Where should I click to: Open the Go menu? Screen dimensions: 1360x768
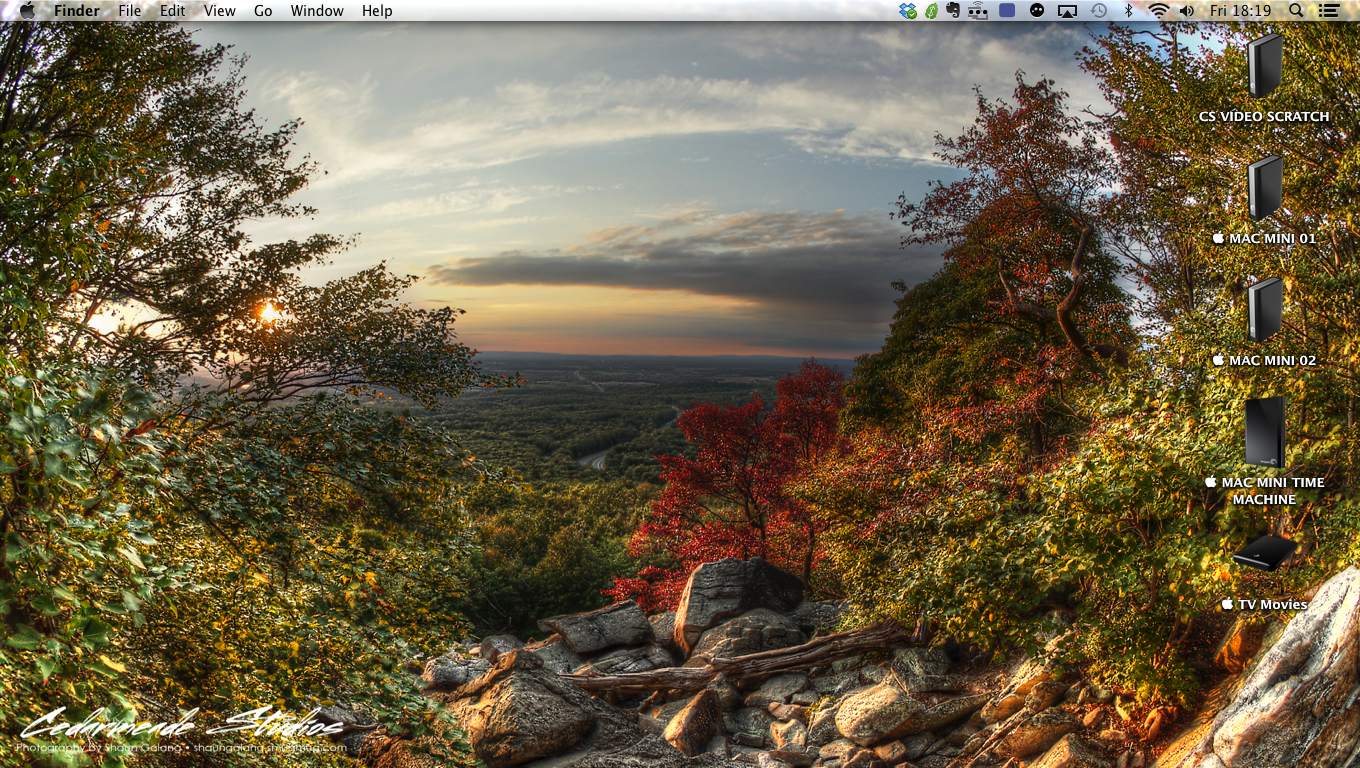[263, 11]
